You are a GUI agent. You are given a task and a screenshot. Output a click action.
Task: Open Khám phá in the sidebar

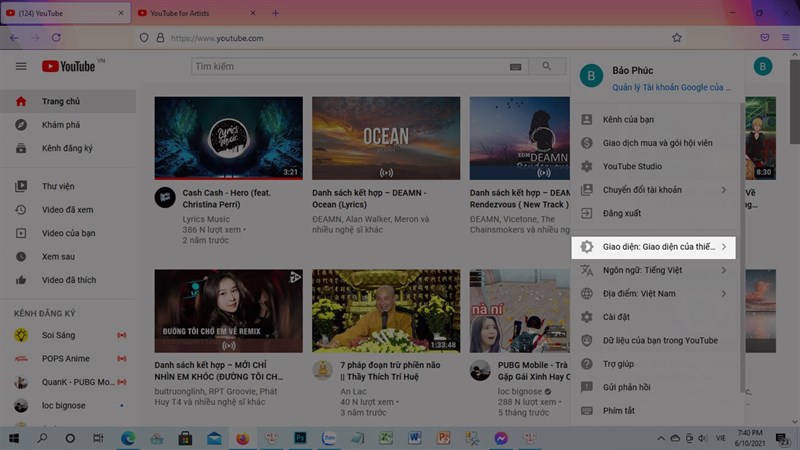point(60,125)
